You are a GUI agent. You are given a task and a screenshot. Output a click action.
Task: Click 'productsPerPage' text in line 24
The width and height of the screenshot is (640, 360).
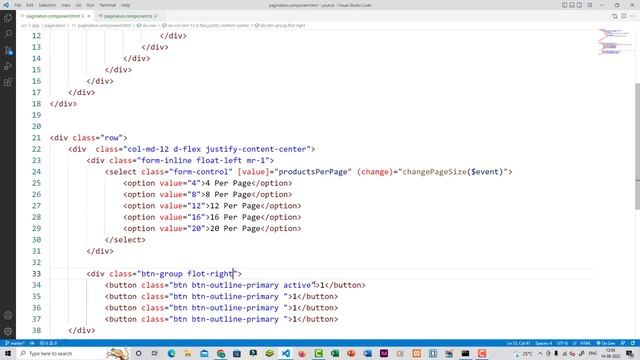[313, 172]
